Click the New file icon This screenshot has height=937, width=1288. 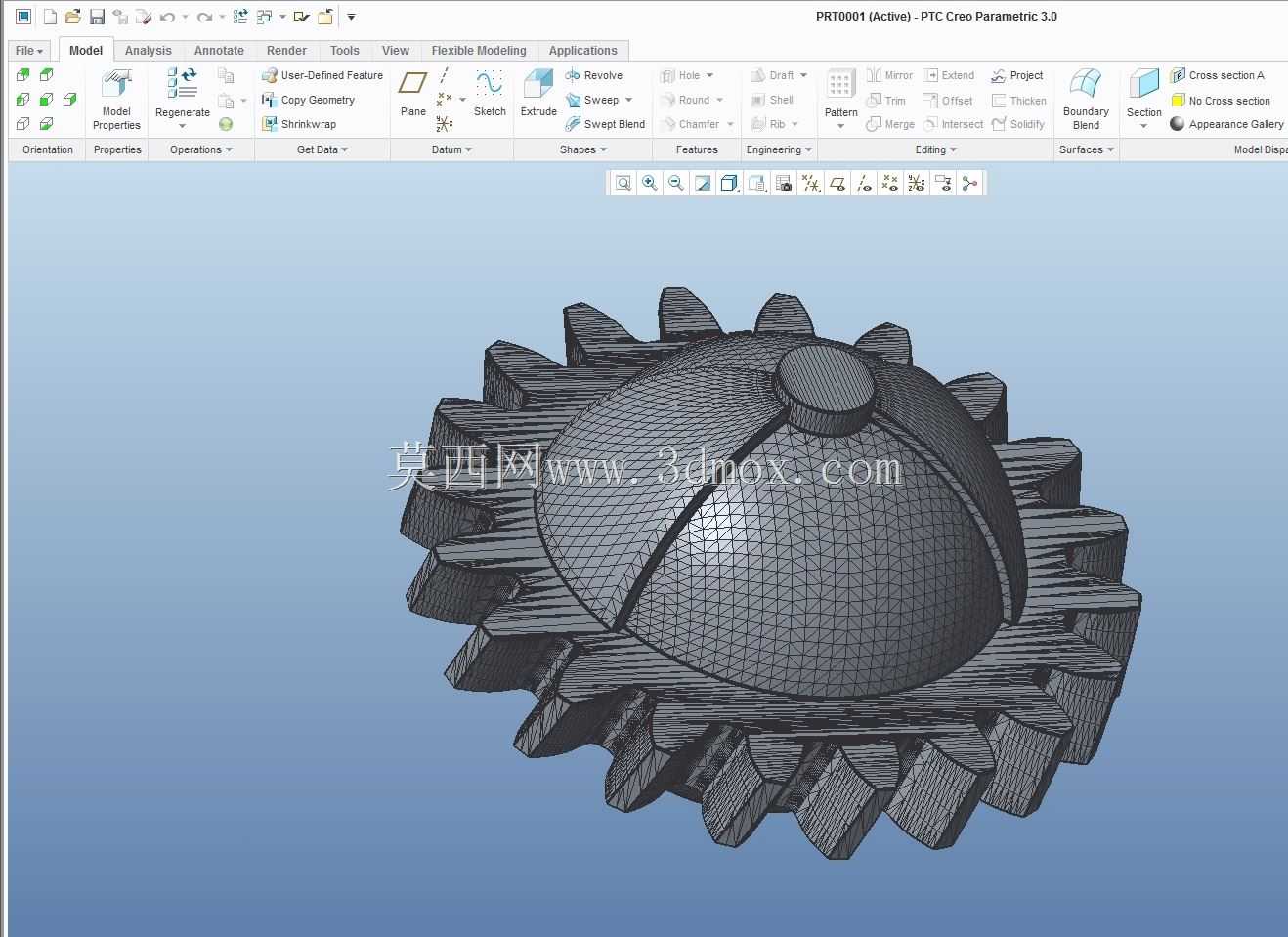tap(50, 17)
